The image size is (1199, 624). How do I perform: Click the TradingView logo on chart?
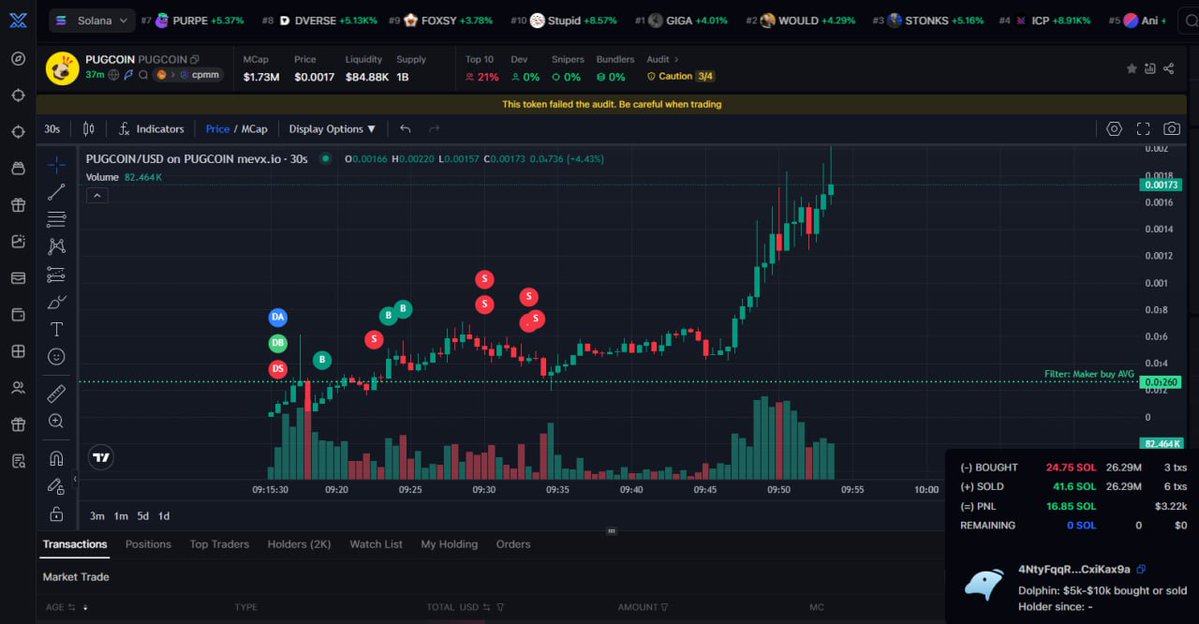[101, 457]
